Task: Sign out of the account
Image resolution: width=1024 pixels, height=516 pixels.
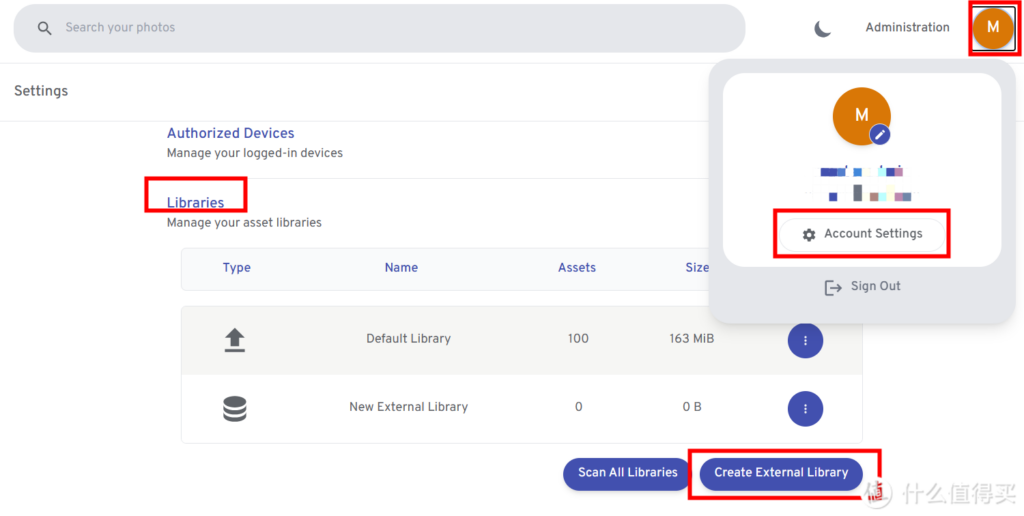Action: click(x=875, y=287)
